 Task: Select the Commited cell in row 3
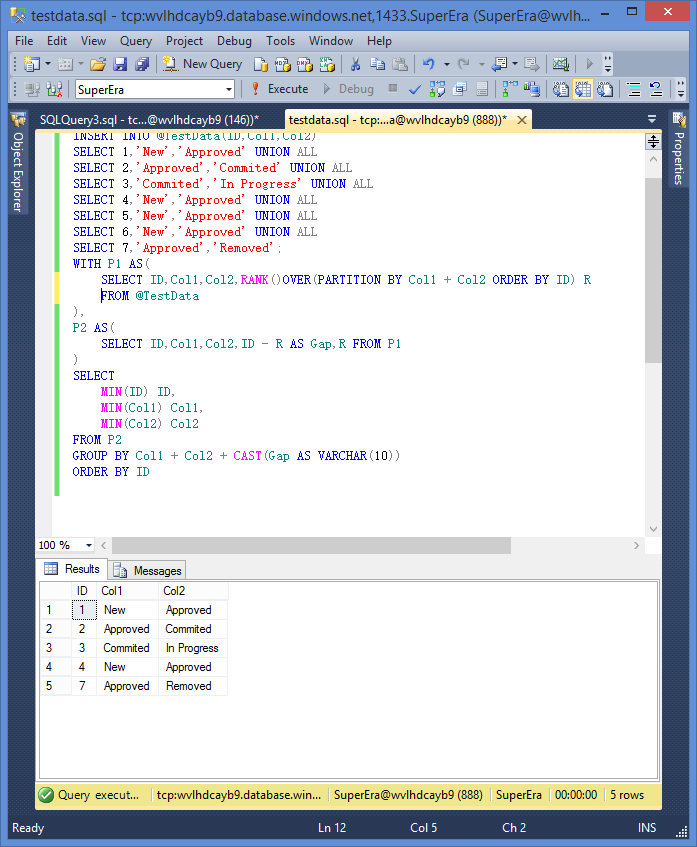pos(126,648)
